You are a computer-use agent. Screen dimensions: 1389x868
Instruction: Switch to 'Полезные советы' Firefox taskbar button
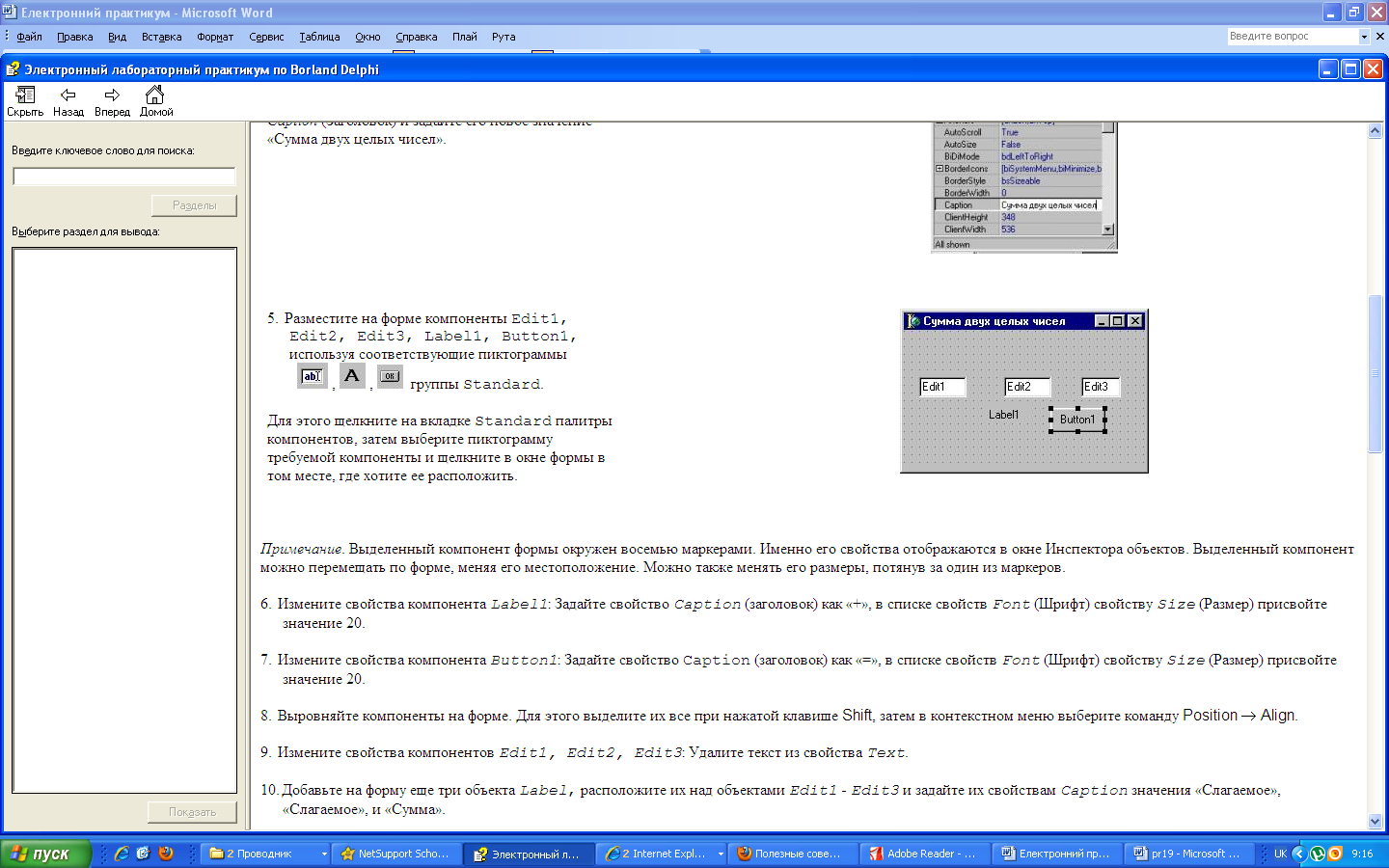(794, 854)
